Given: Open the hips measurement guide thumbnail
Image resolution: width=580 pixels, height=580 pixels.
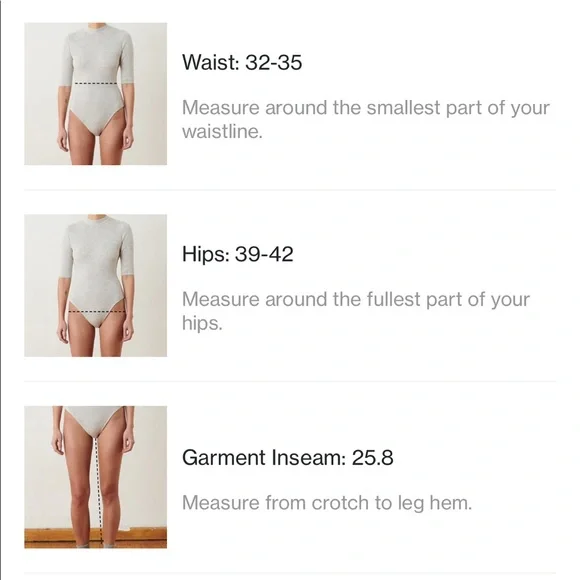Looking at the screenshot, I should (x=95, y=285).
